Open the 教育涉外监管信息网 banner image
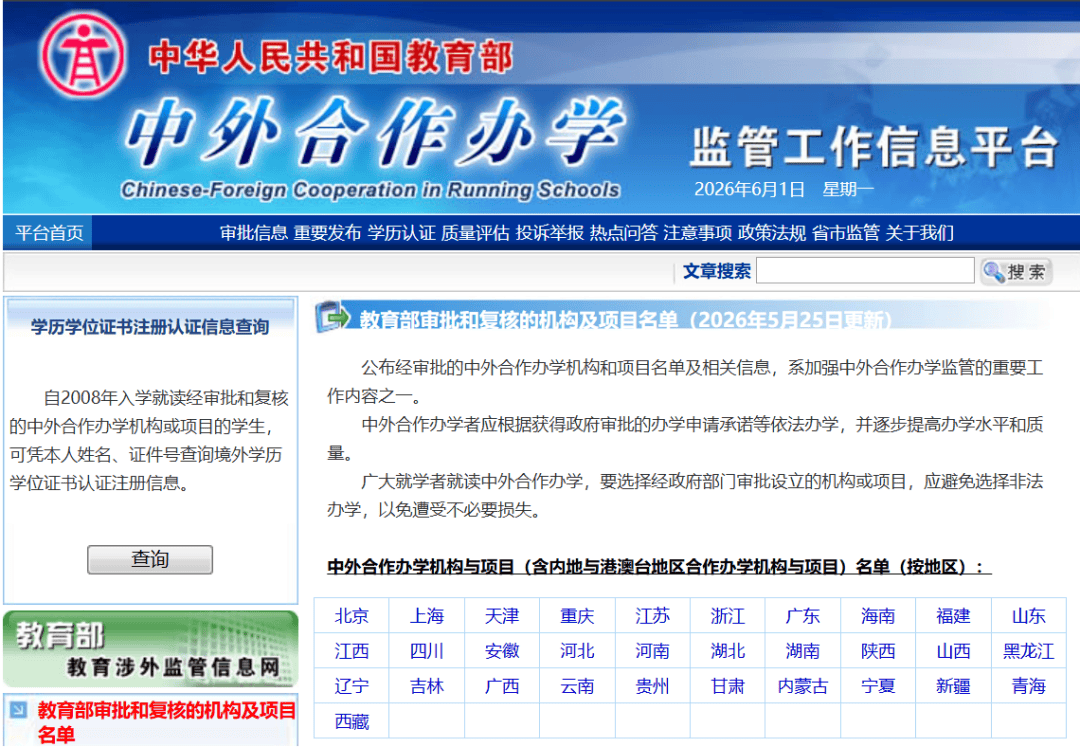Screen dimensions: 1080x747 150,649
